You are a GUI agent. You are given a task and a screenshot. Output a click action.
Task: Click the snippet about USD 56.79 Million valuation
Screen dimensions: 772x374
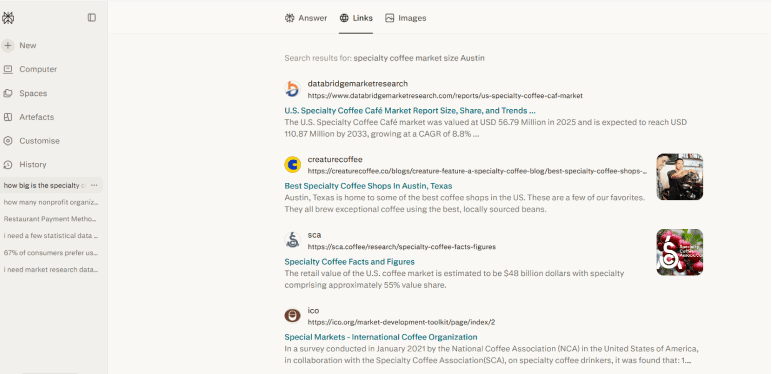pyautogui.click(x=485, y=128)
